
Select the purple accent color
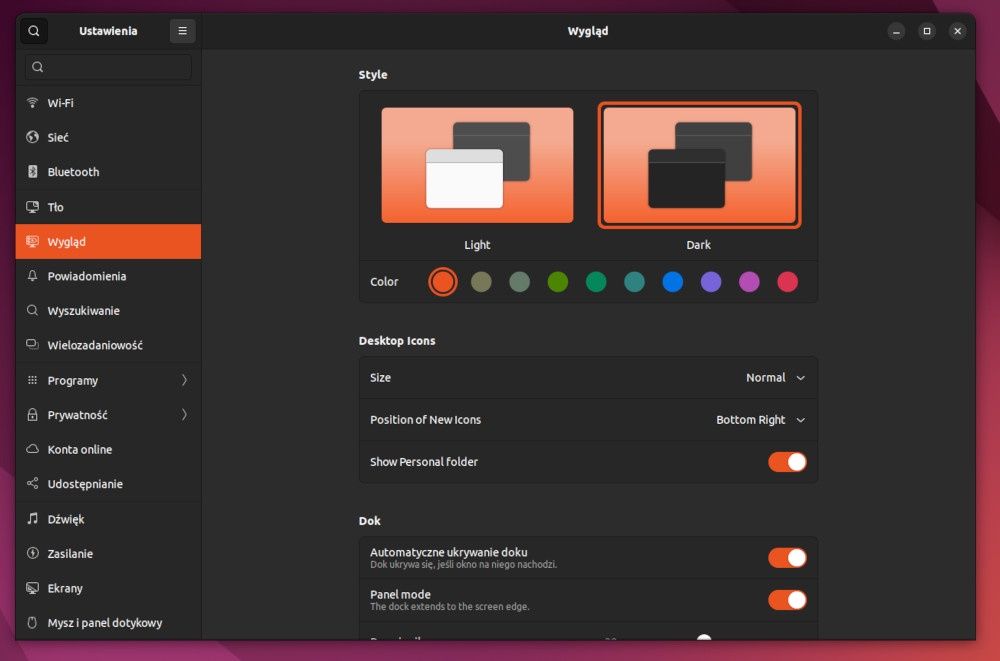710,281
